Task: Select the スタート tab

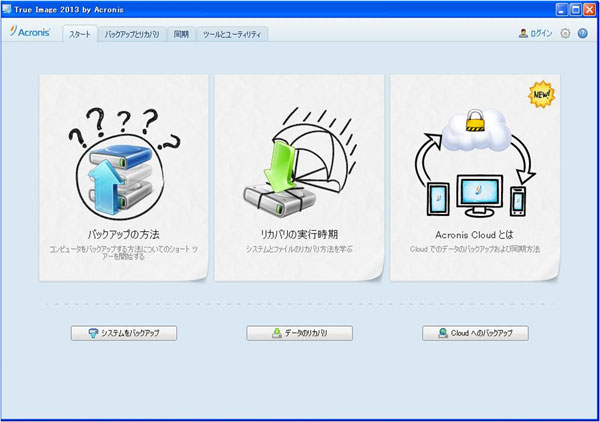Action: tap(80, 34)
